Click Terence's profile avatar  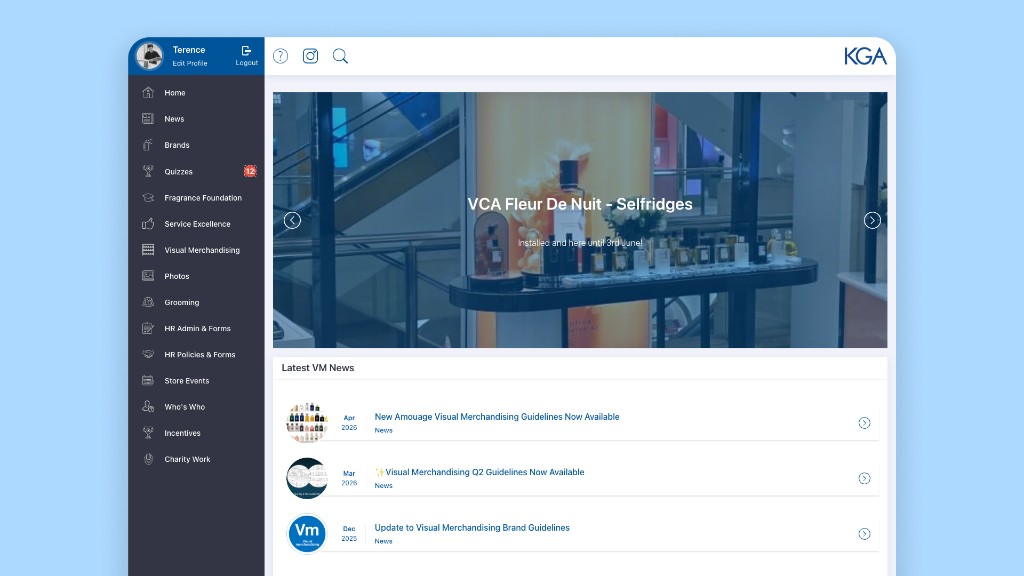pos(150,56)
